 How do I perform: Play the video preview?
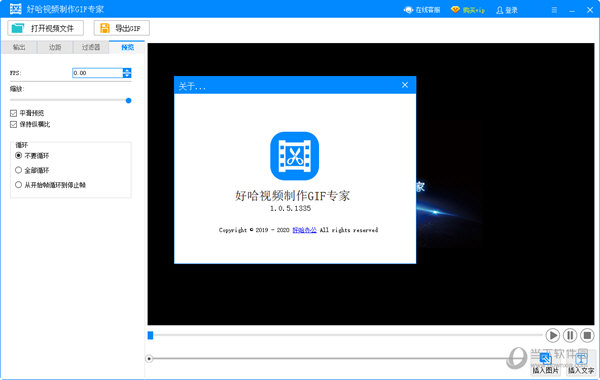[x=553, y=335]
